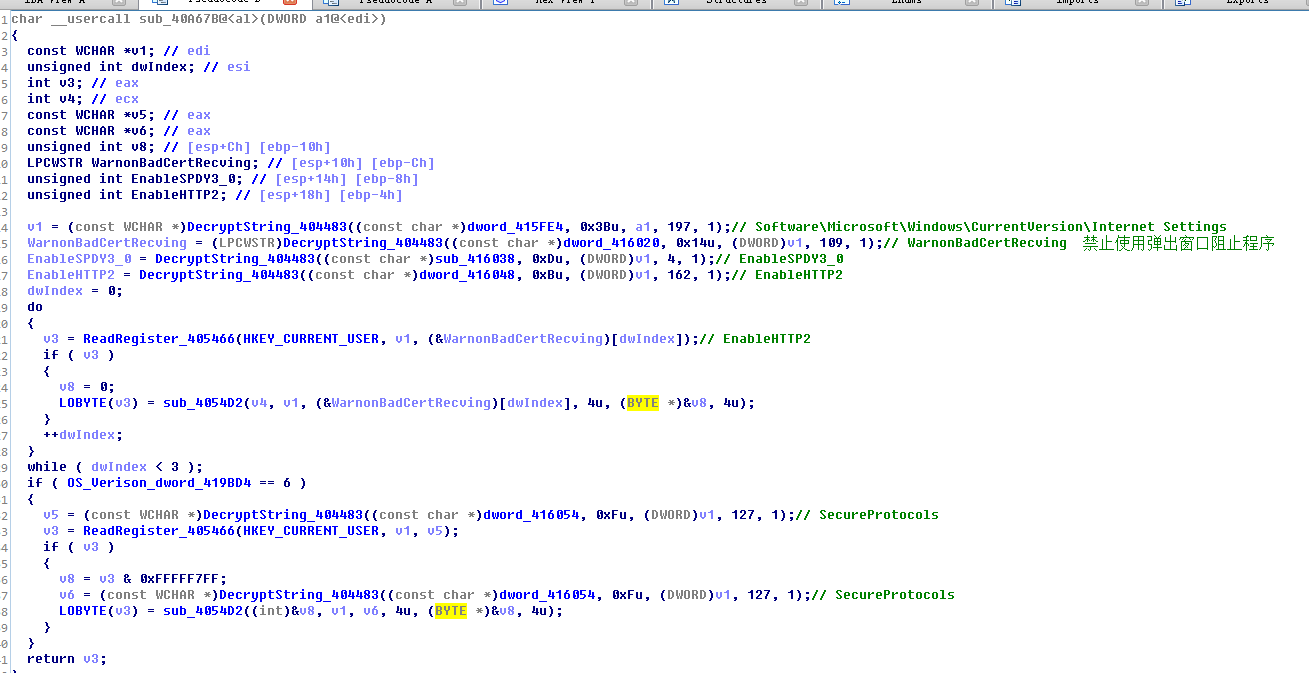Select WarnonBadCertRecving in the LPCWSTR declaration line
Screen dimensions: 1309x673
[171, 163]
